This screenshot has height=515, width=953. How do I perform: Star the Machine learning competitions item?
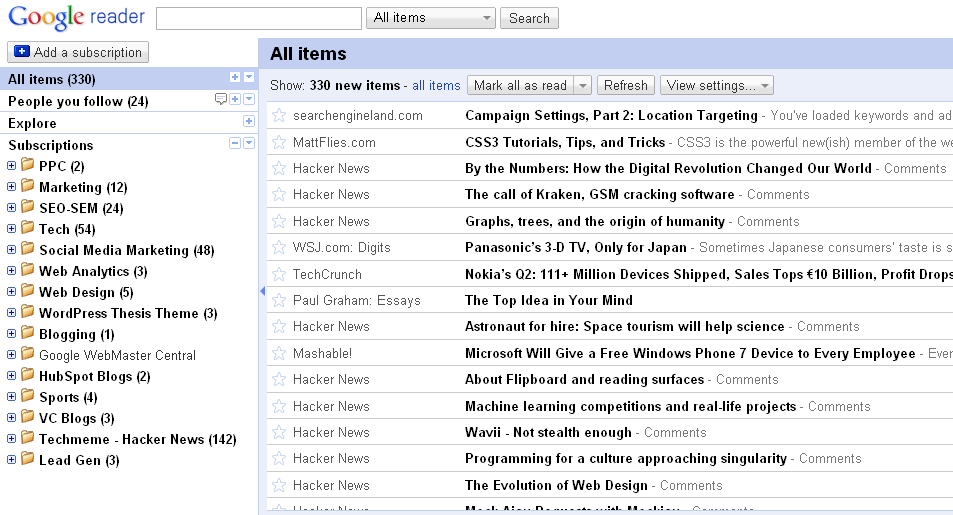click(x=279, y=406)
